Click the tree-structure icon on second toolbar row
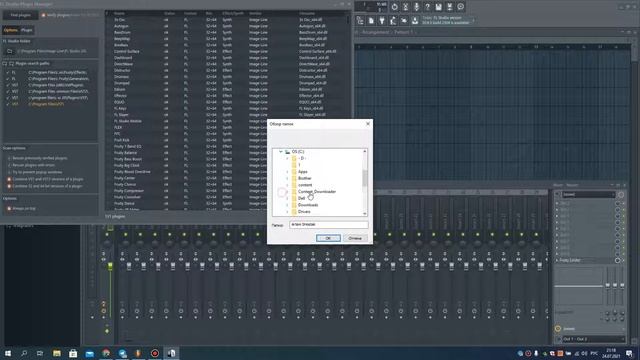640x360 pixels. click(360, 20)
